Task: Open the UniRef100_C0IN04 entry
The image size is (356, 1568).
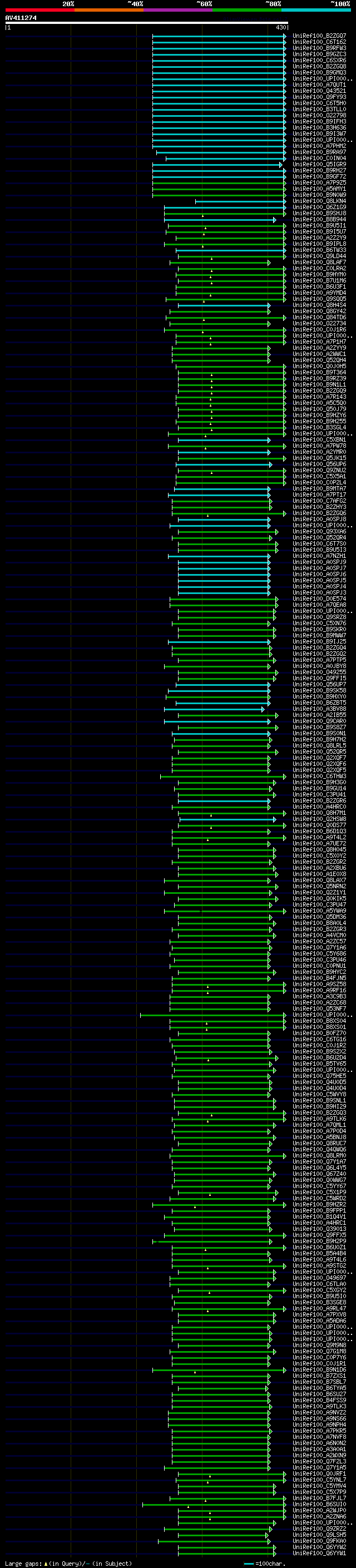Action: pyautogui.click(x=319, y=159)
